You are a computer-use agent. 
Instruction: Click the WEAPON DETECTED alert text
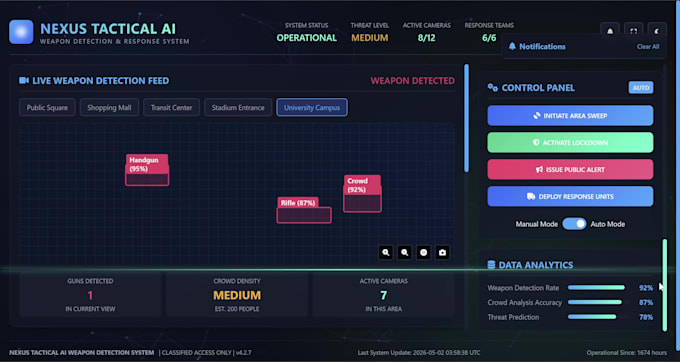(x=412, y=81)
